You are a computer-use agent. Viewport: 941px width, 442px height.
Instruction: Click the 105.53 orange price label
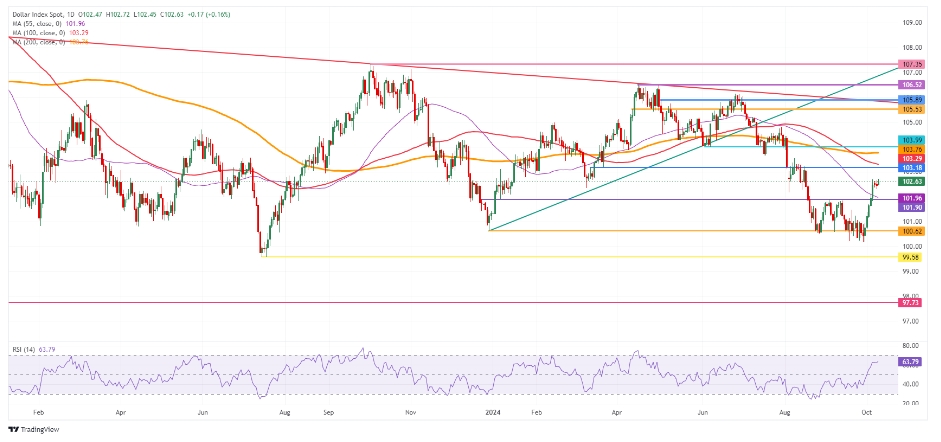pyautogui.click(x=912, y=109)
